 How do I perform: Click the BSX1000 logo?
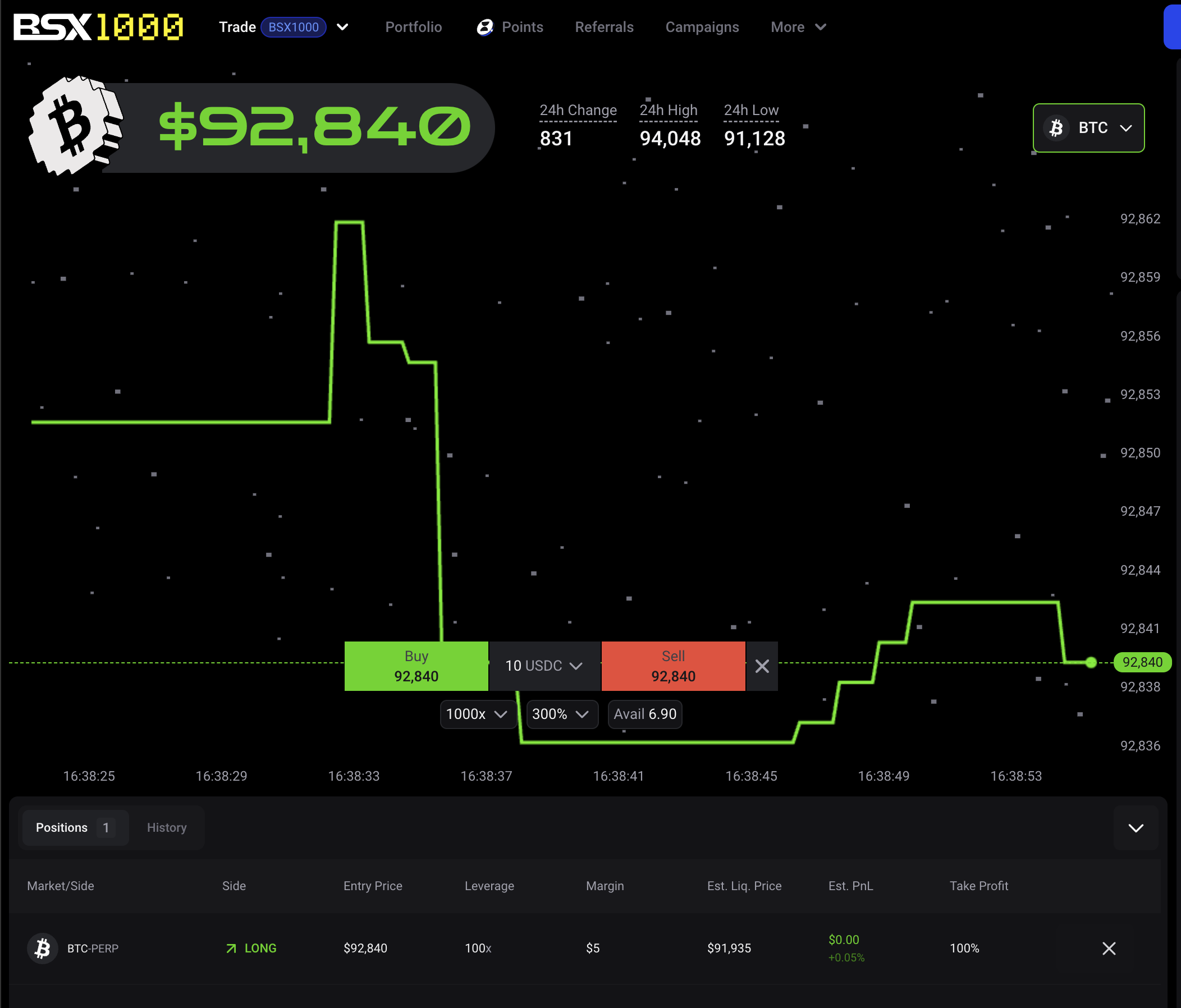98,27
